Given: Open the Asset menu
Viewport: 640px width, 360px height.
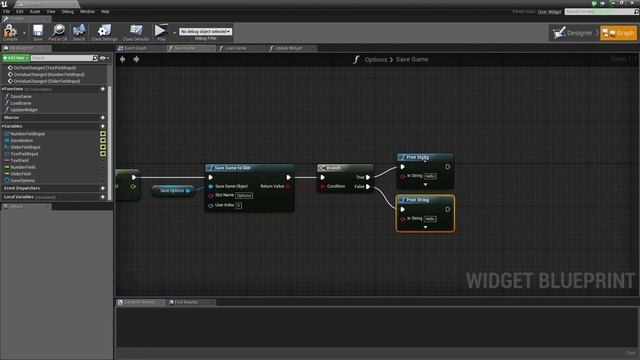Looking at the screenshot, I should pos(35,12).
